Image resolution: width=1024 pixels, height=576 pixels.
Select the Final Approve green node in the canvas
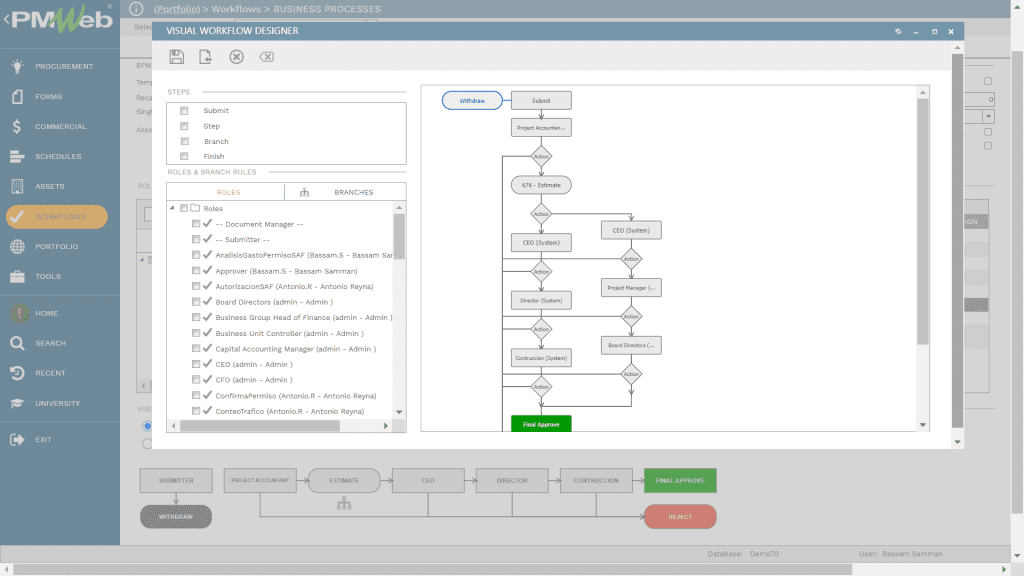(541, 424)
